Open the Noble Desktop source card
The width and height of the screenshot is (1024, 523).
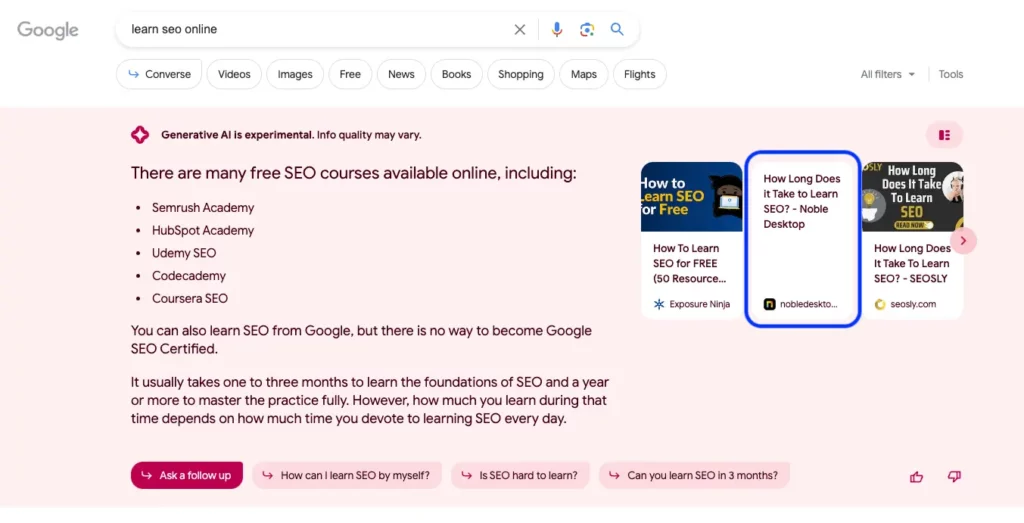pos(802,239)
